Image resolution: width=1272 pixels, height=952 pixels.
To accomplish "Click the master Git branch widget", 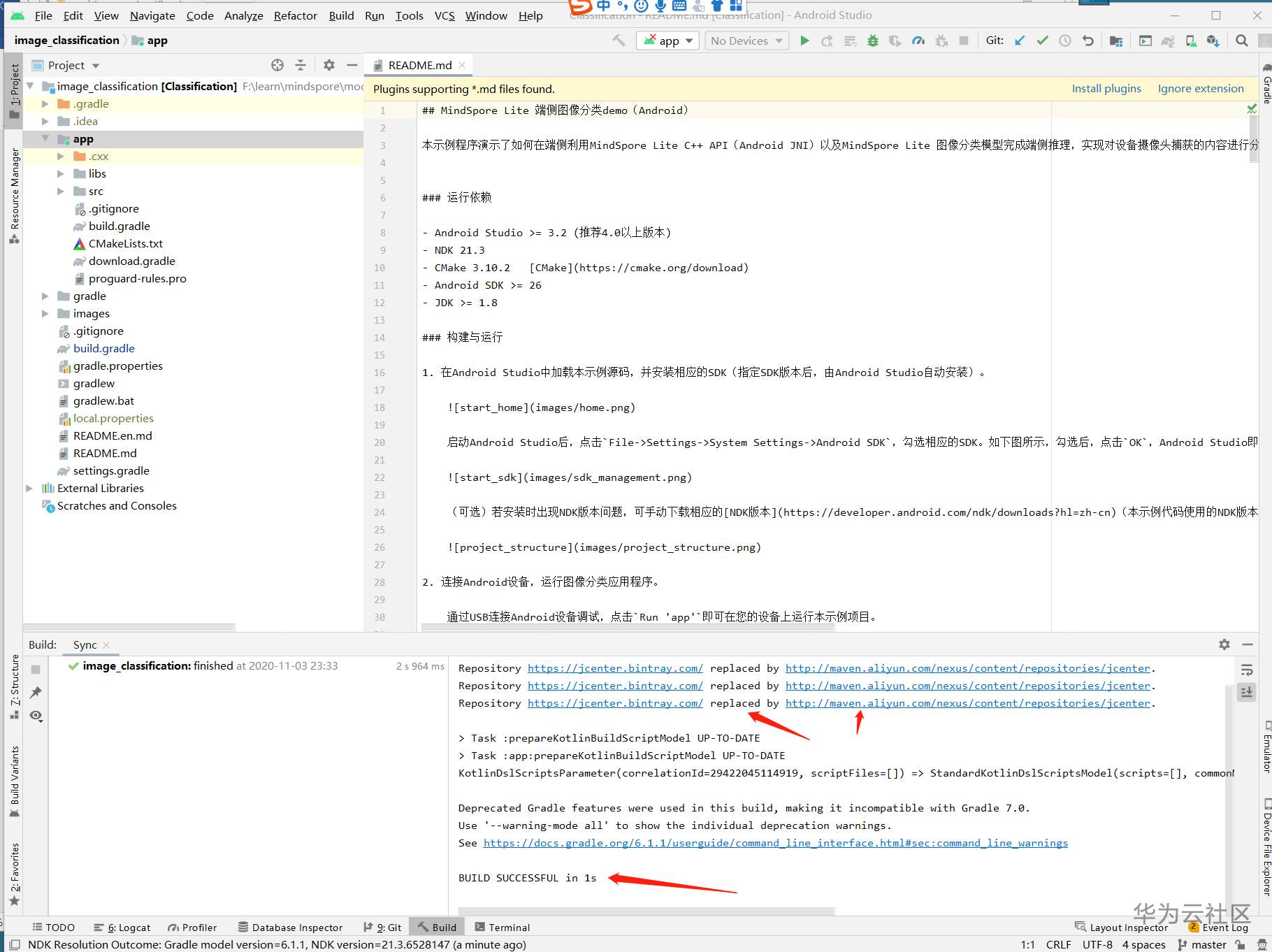I will 1202,944.
